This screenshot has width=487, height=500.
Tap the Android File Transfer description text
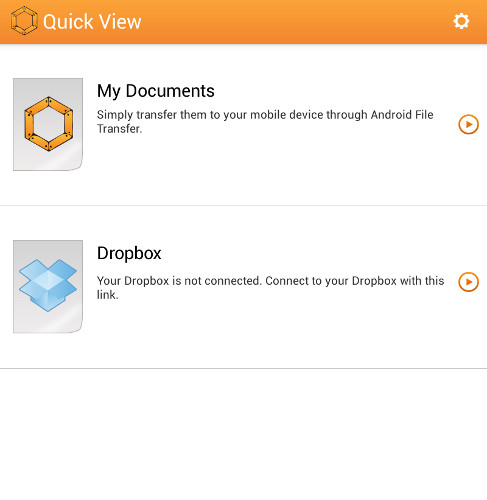(x=265, y=122)
